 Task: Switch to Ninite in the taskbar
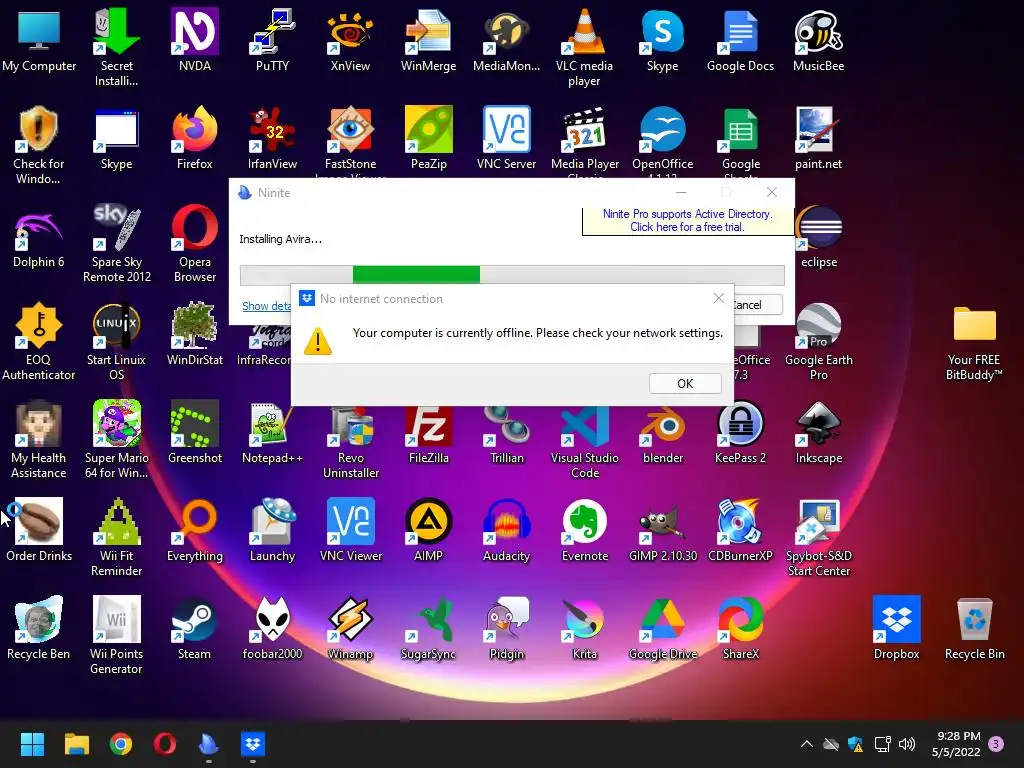tap(208, 744)
